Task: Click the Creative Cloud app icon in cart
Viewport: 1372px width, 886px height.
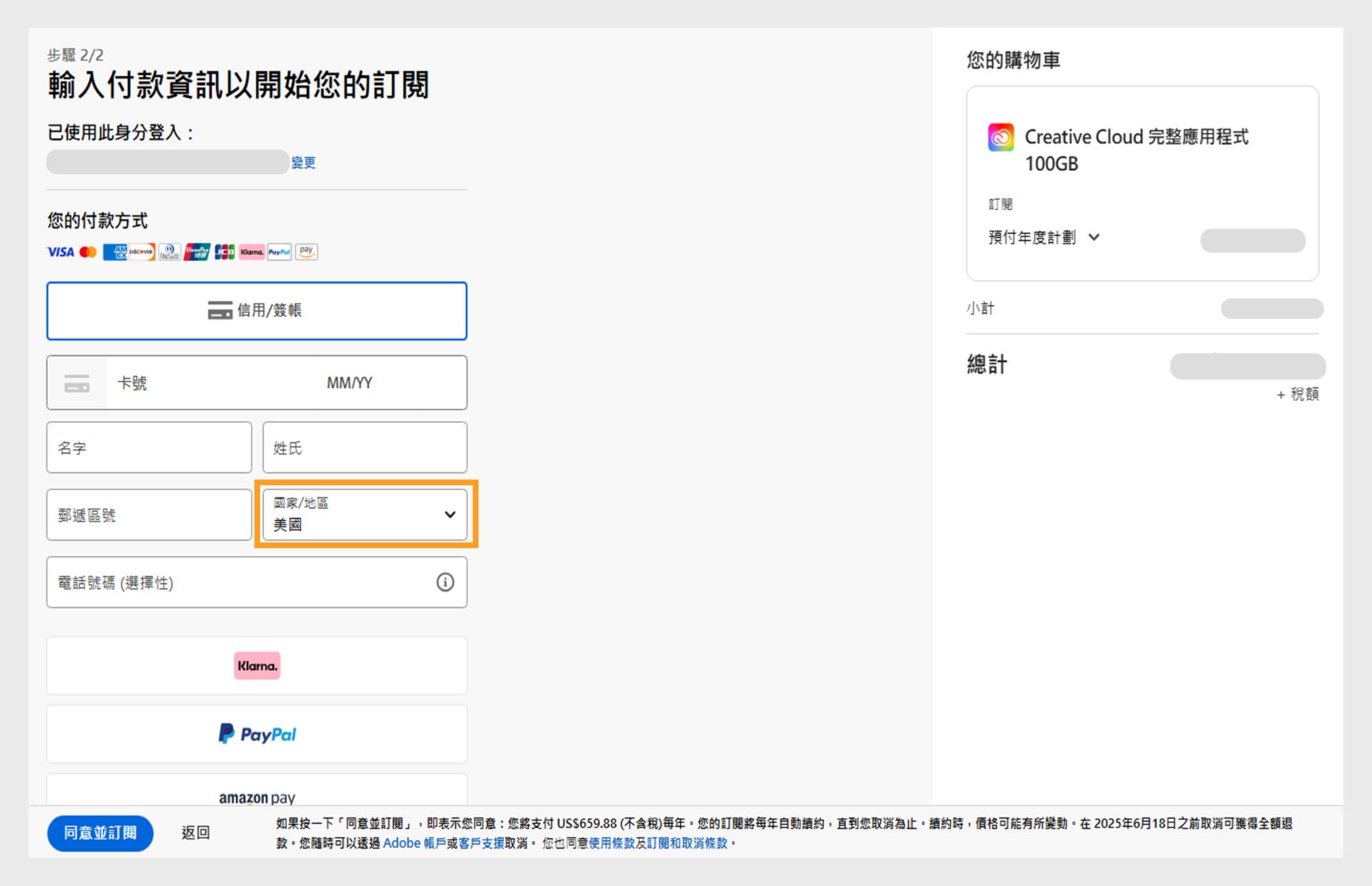Action: click(x=1000, y=137)
